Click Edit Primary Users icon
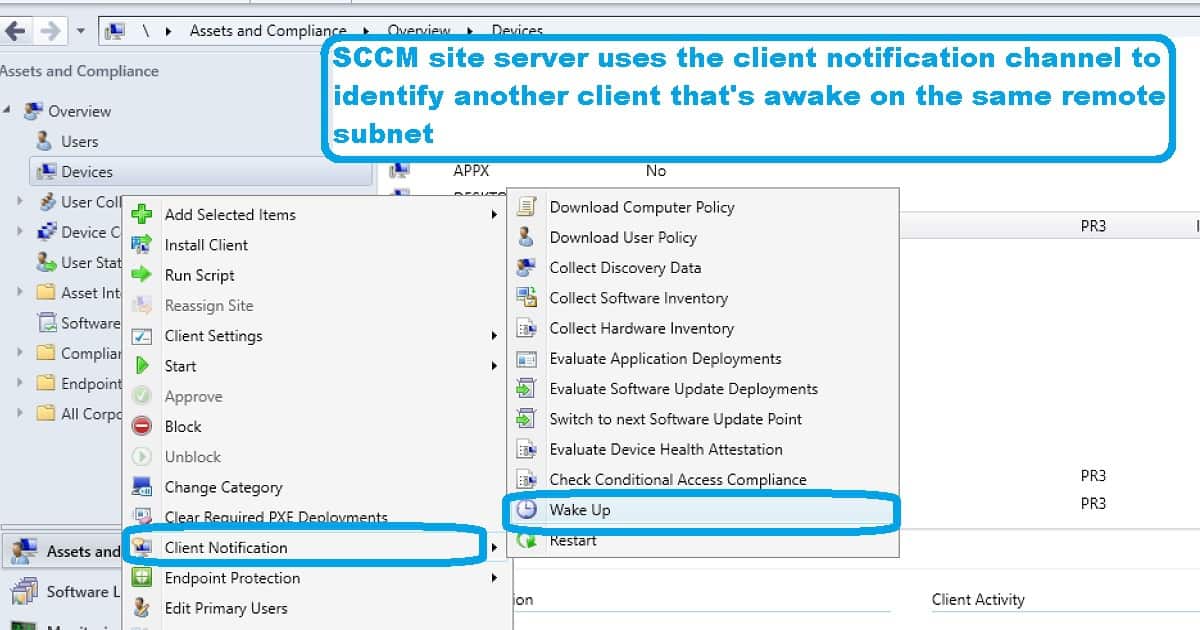1200x630 pixels. pos(143,608)
